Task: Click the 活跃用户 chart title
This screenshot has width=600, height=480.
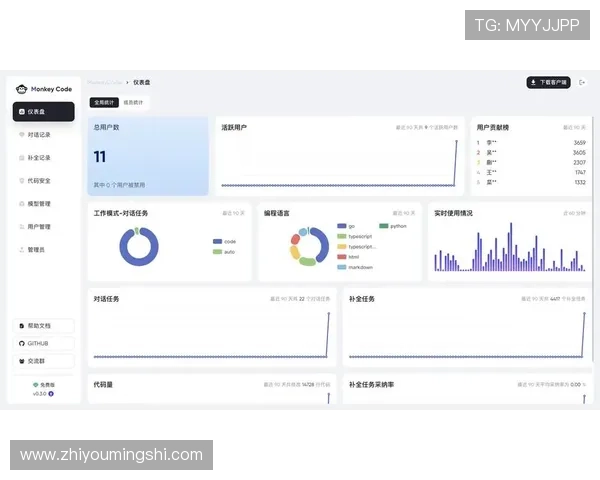Action: click(234, 127)
